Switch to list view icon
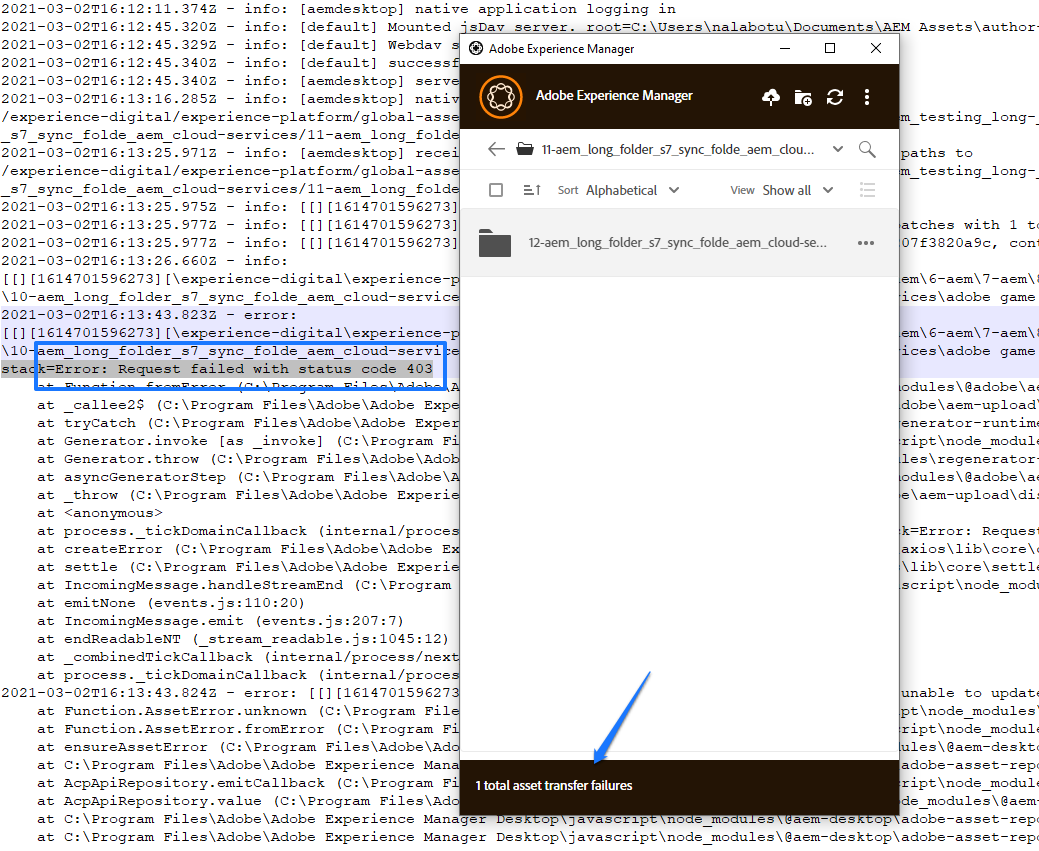1039x851 pixels. click(867, 190)
